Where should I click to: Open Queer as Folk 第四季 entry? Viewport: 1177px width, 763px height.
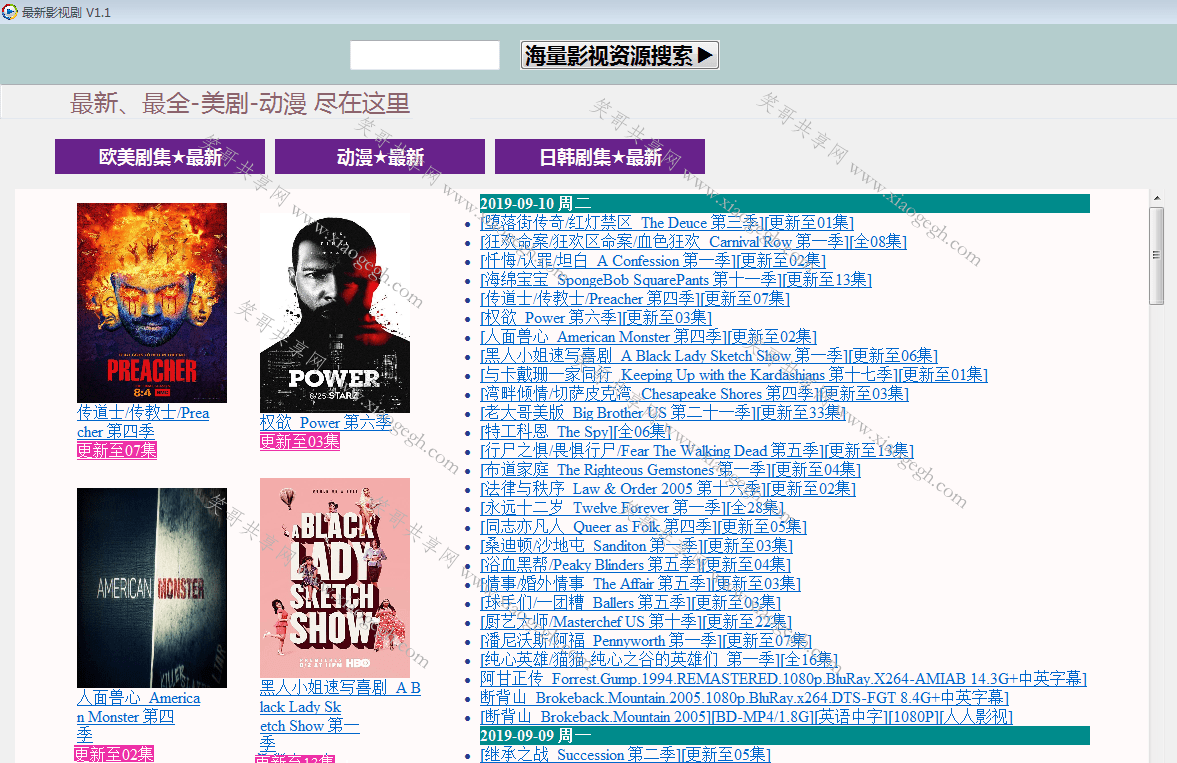click(x=643, y=527)
